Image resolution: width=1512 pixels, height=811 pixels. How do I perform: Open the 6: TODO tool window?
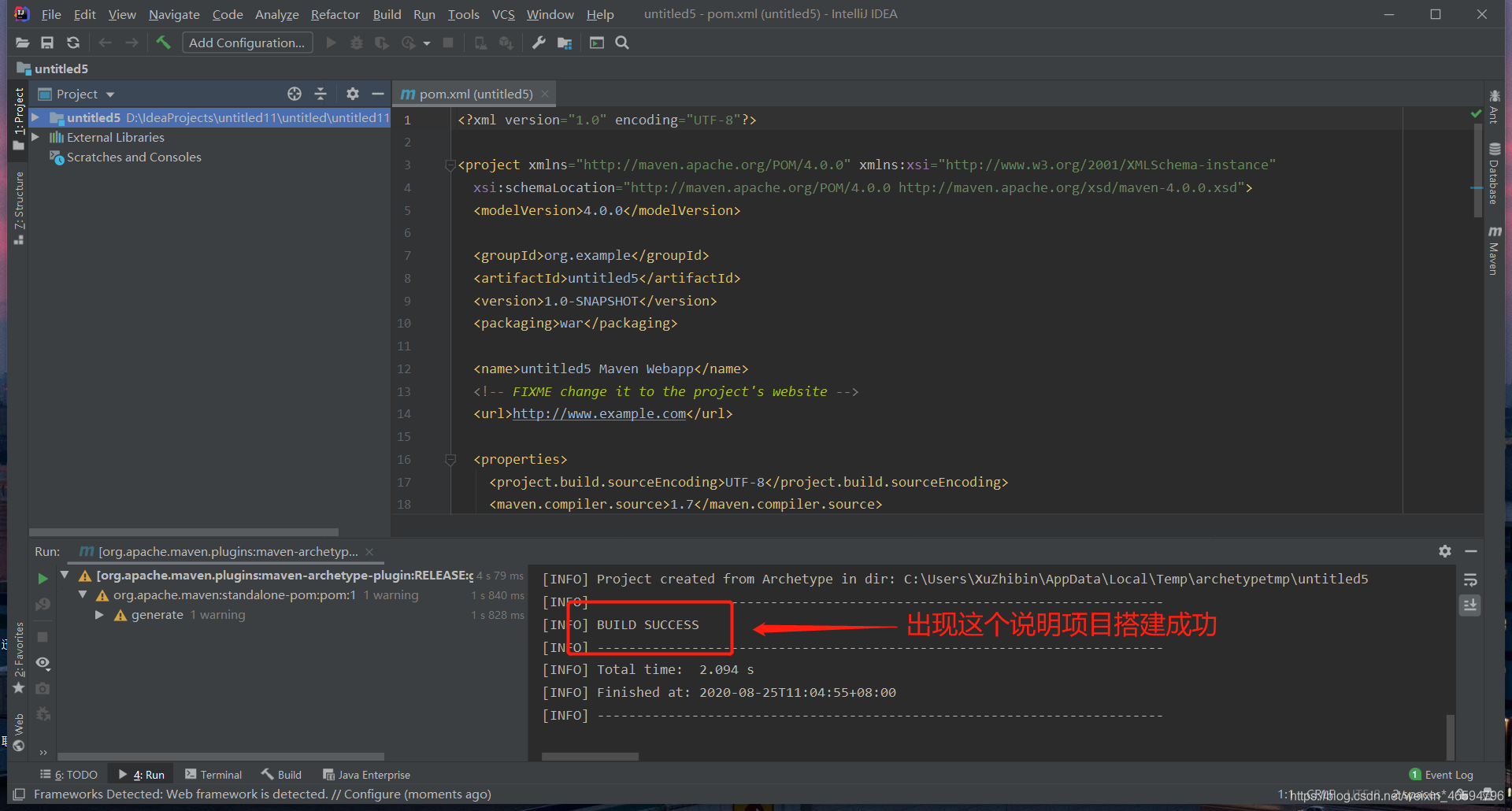pos(69,775)
